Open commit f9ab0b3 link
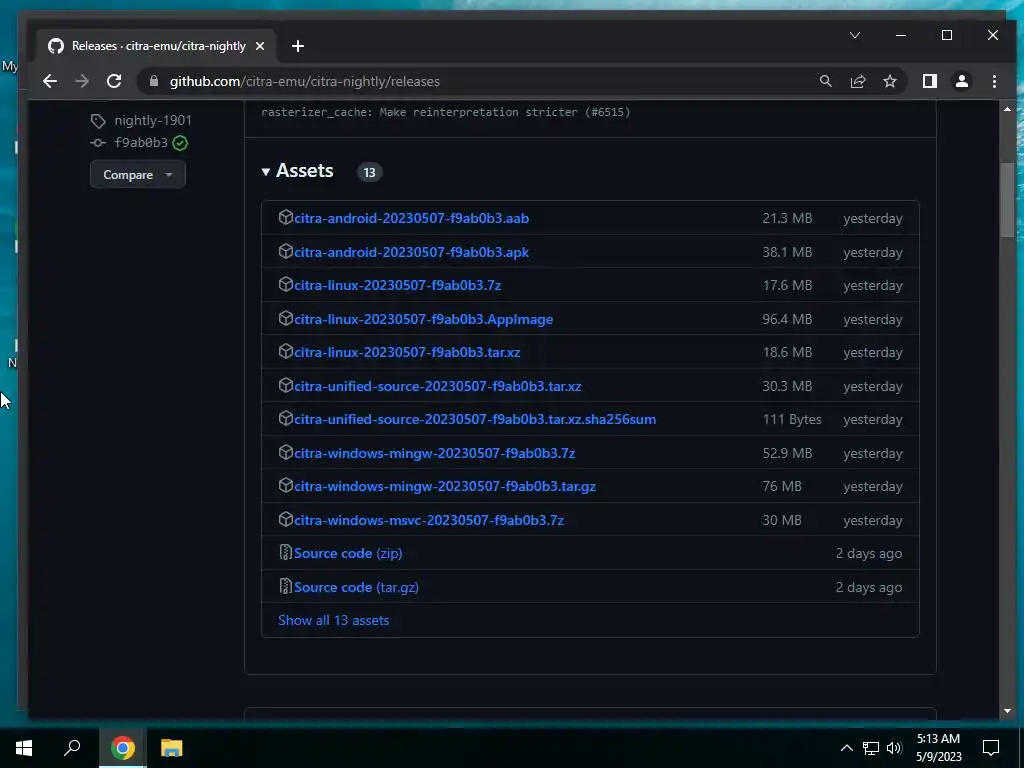The height and width of the screenshot is (768, 1024). pyautogui.click(x=141, y=142)
